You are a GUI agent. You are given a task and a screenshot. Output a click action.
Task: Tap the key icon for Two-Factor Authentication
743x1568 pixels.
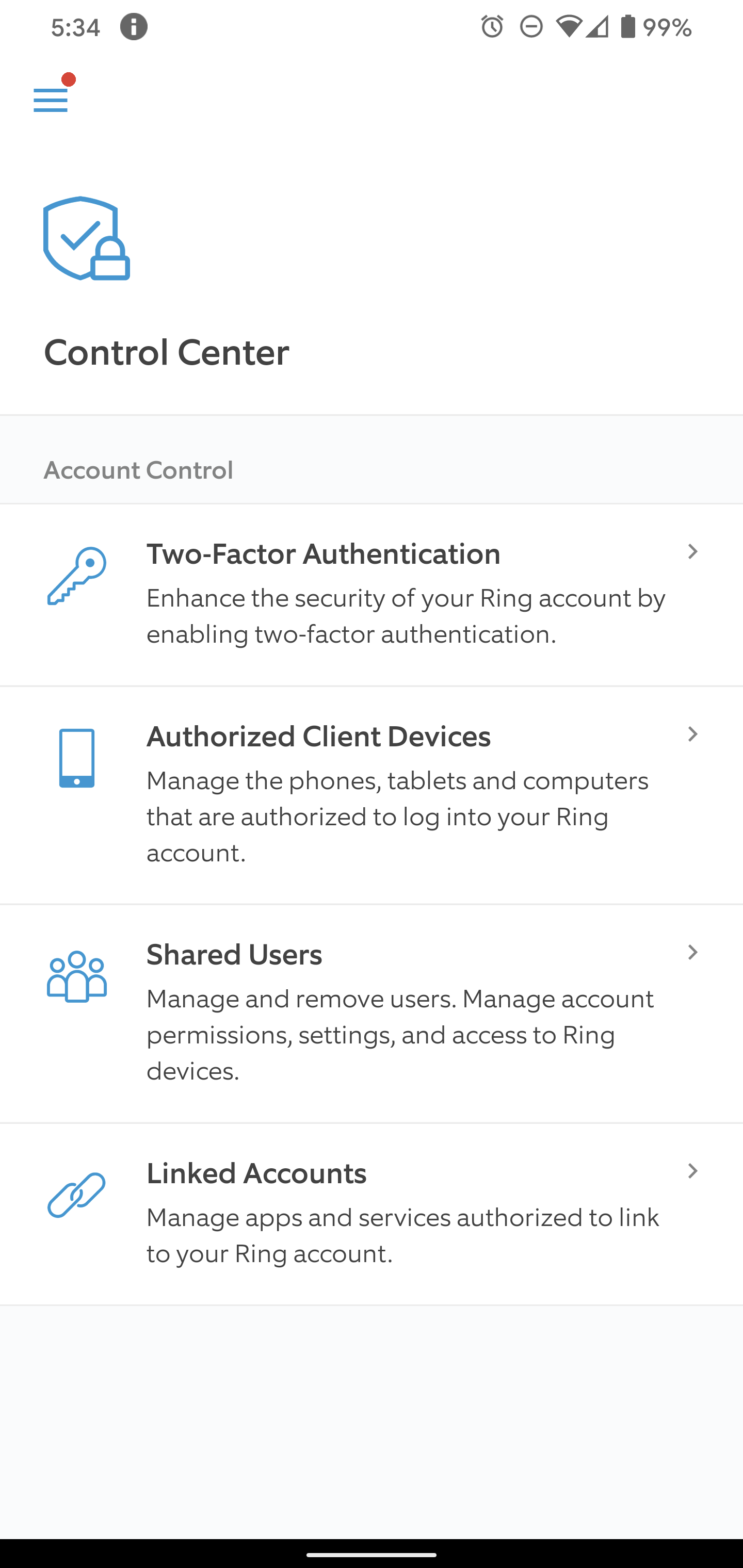point(77,576)
